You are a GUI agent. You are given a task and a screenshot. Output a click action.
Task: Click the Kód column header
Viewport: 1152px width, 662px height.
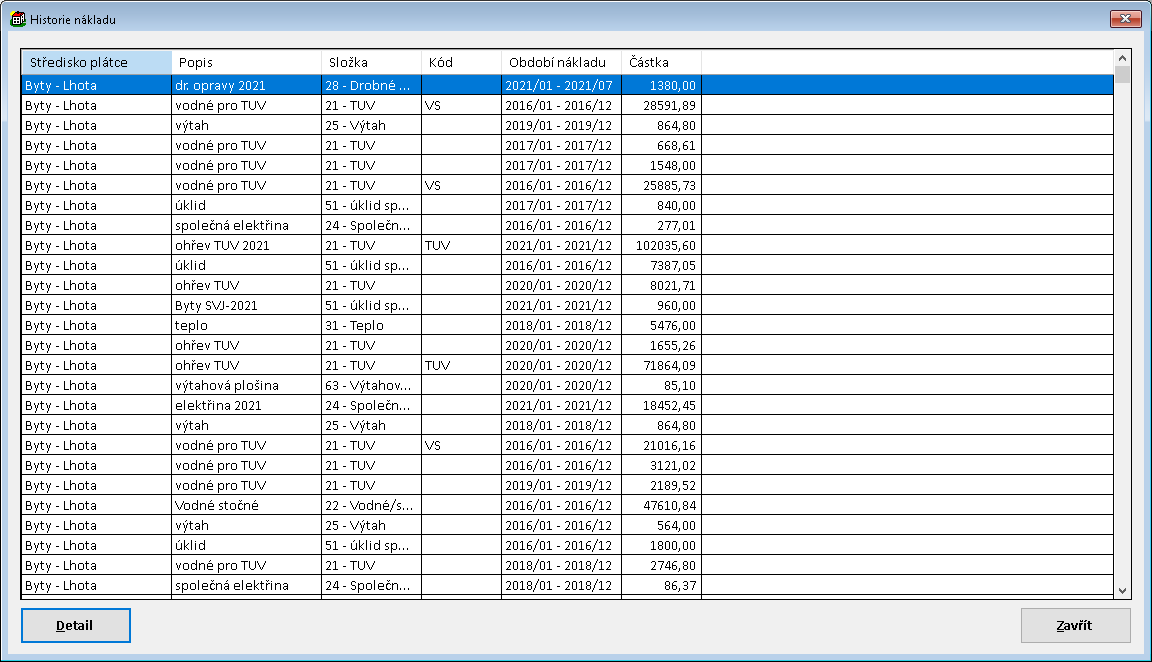click(461, 62)
